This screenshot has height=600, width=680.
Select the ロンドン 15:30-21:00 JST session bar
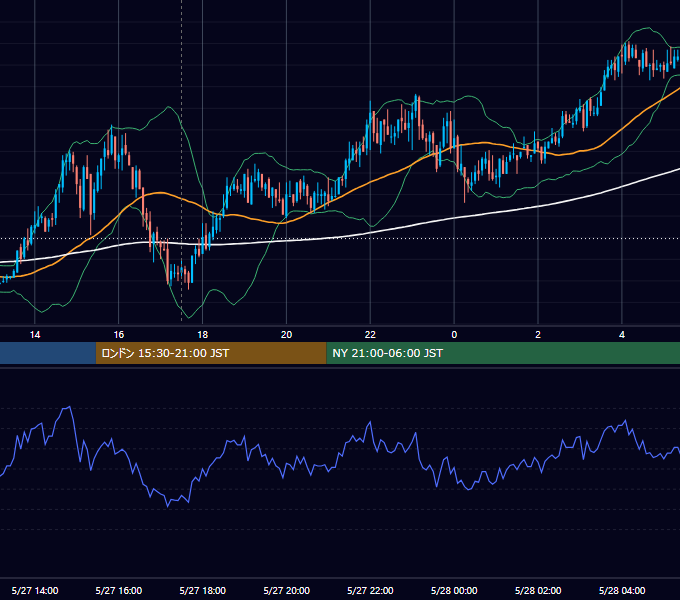pos(211,353)
